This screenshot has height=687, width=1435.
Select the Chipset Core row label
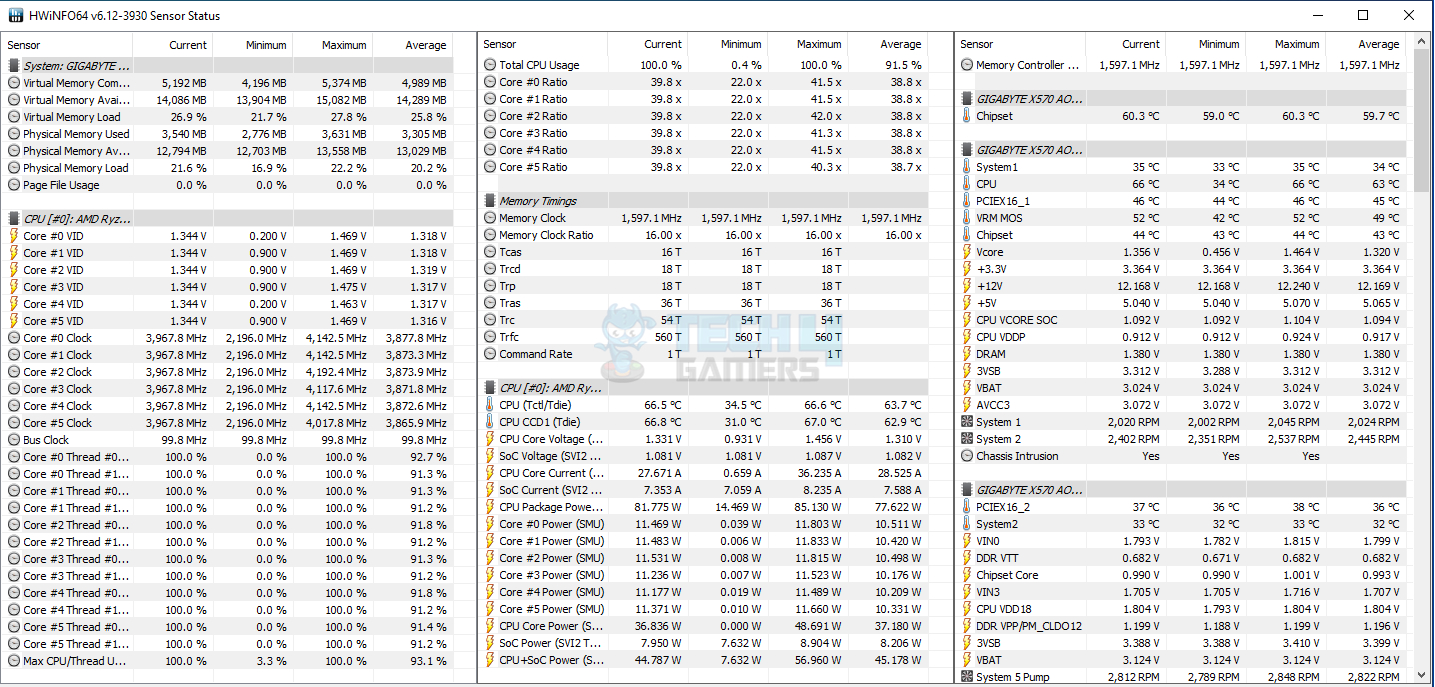(1007, 575)
